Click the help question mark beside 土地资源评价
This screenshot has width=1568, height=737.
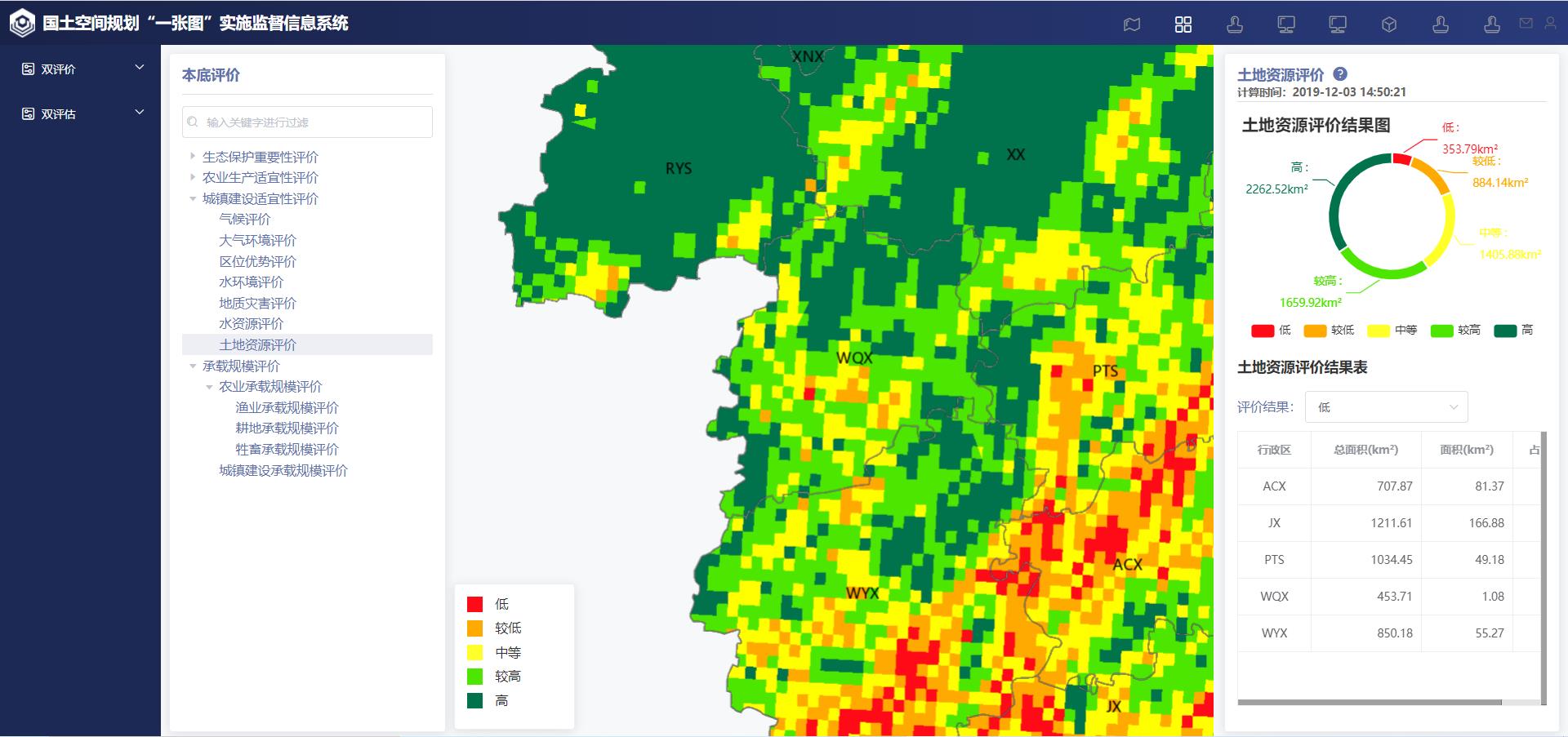1340,74
